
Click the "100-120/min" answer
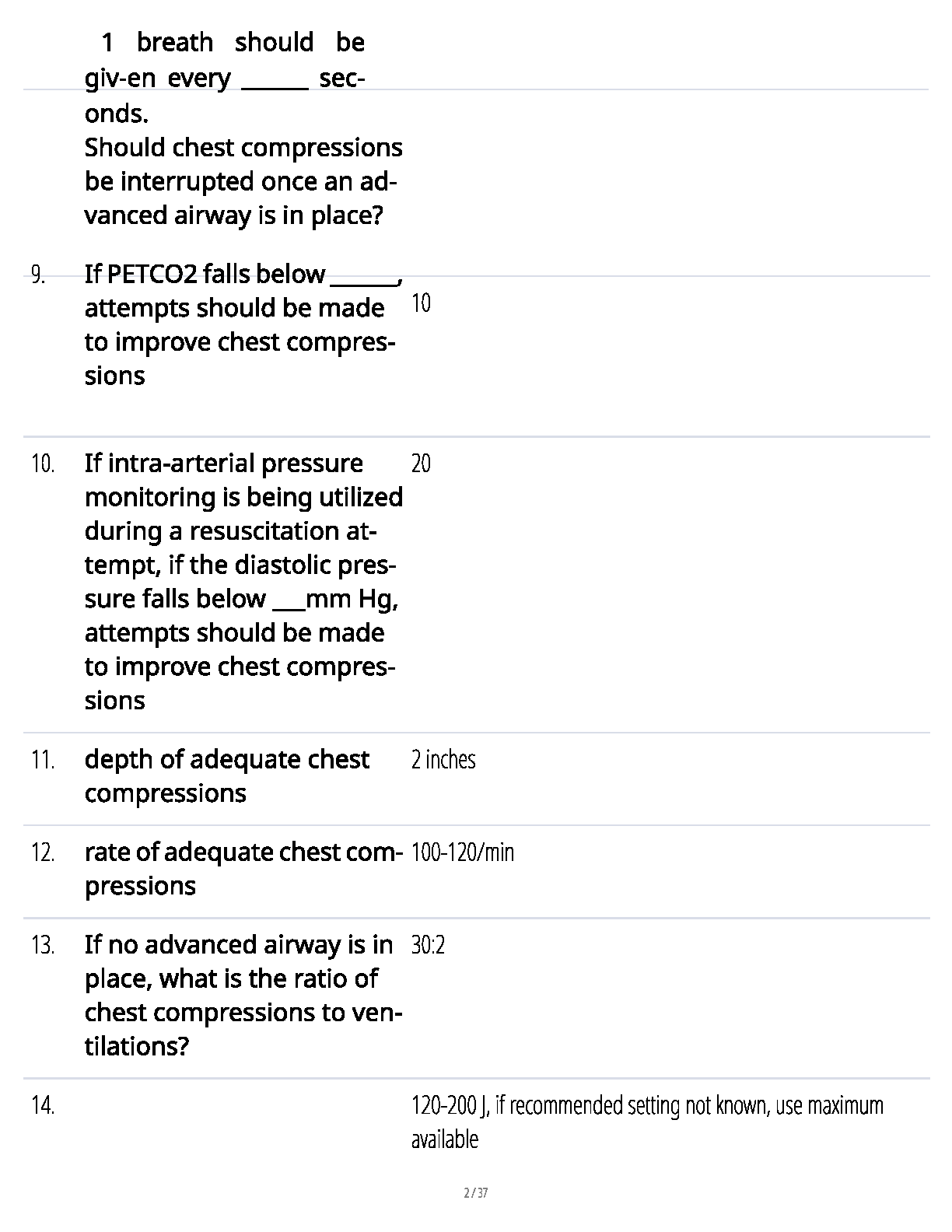coord(463,853)
